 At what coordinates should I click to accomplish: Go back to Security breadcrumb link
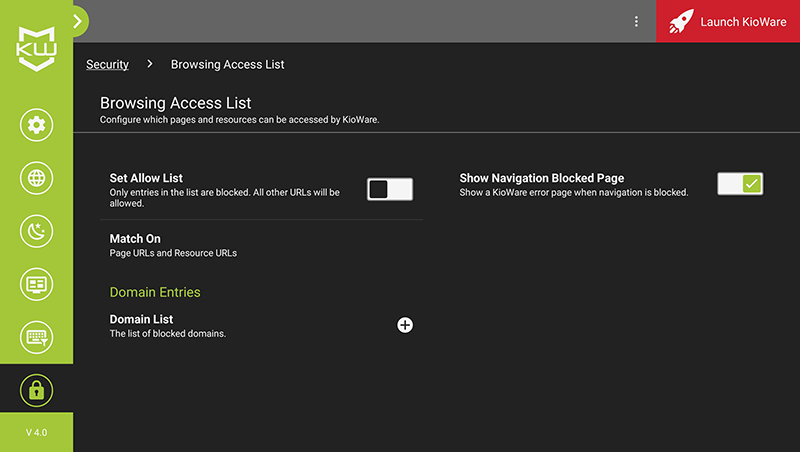(x=107, y=64)
